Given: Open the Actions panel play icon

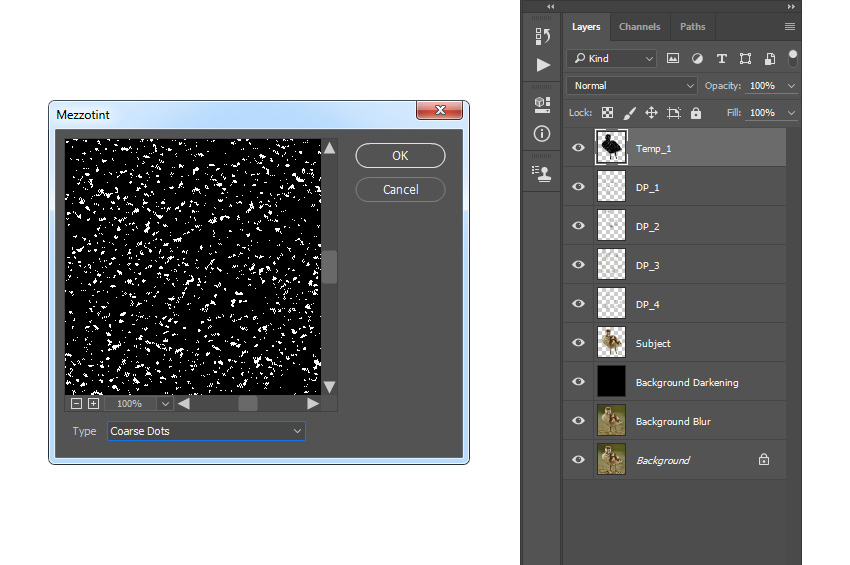Looking at the screenshot, I should tap(543, 65).
